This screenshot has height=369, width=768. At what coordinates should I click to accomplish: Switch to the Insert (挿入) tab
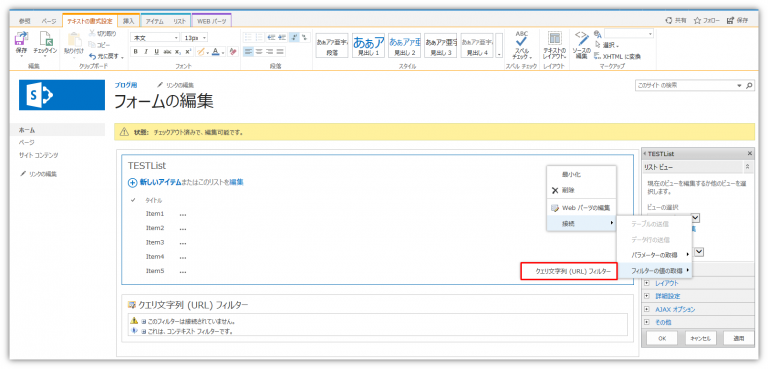tap(129, 21)
